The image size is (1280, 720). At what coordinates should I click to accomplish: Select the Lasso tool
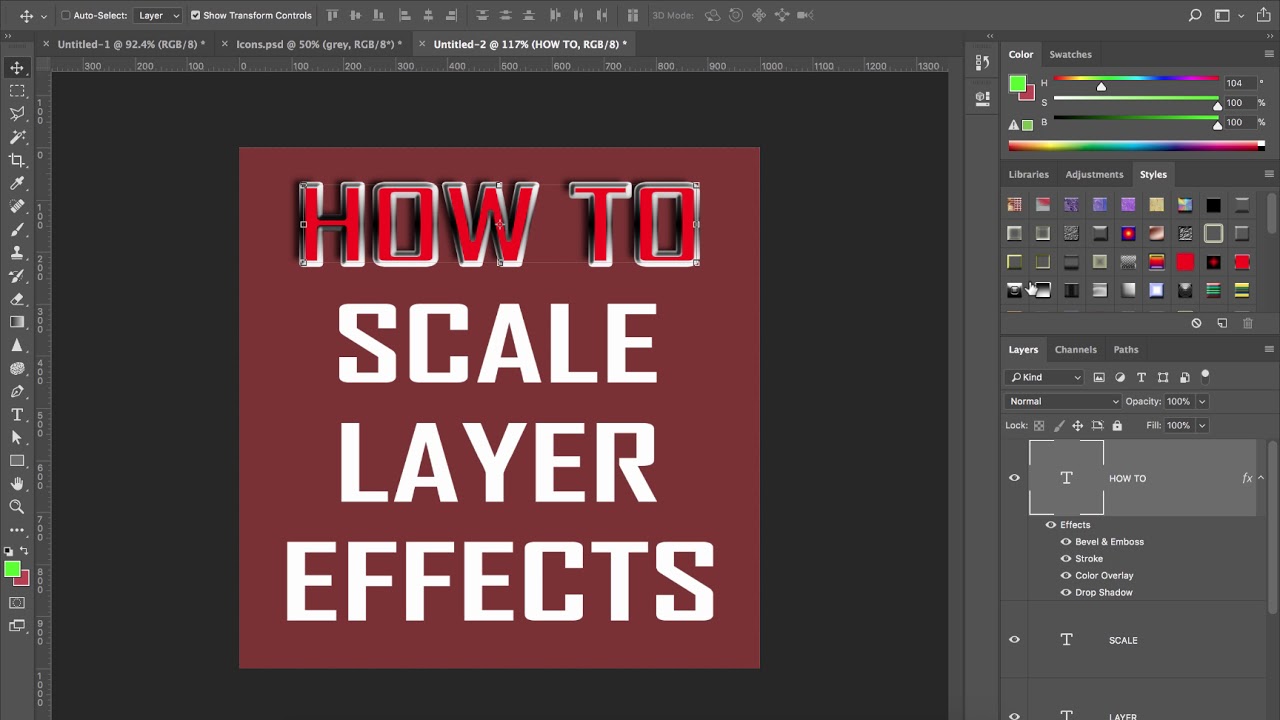[17, 114]
